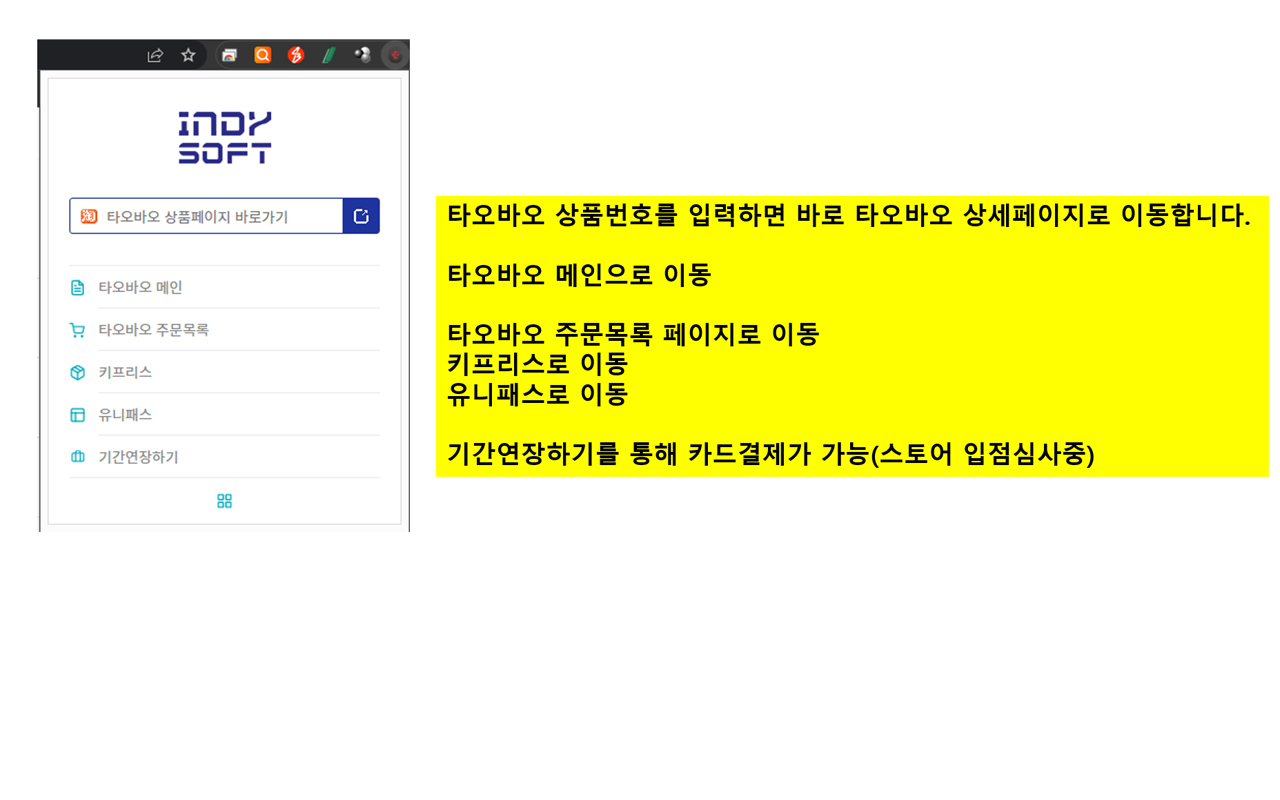Screen dimensions: 1280x800
Task: Click the grid icon below 기간연장하기
Action: (223, 500)
